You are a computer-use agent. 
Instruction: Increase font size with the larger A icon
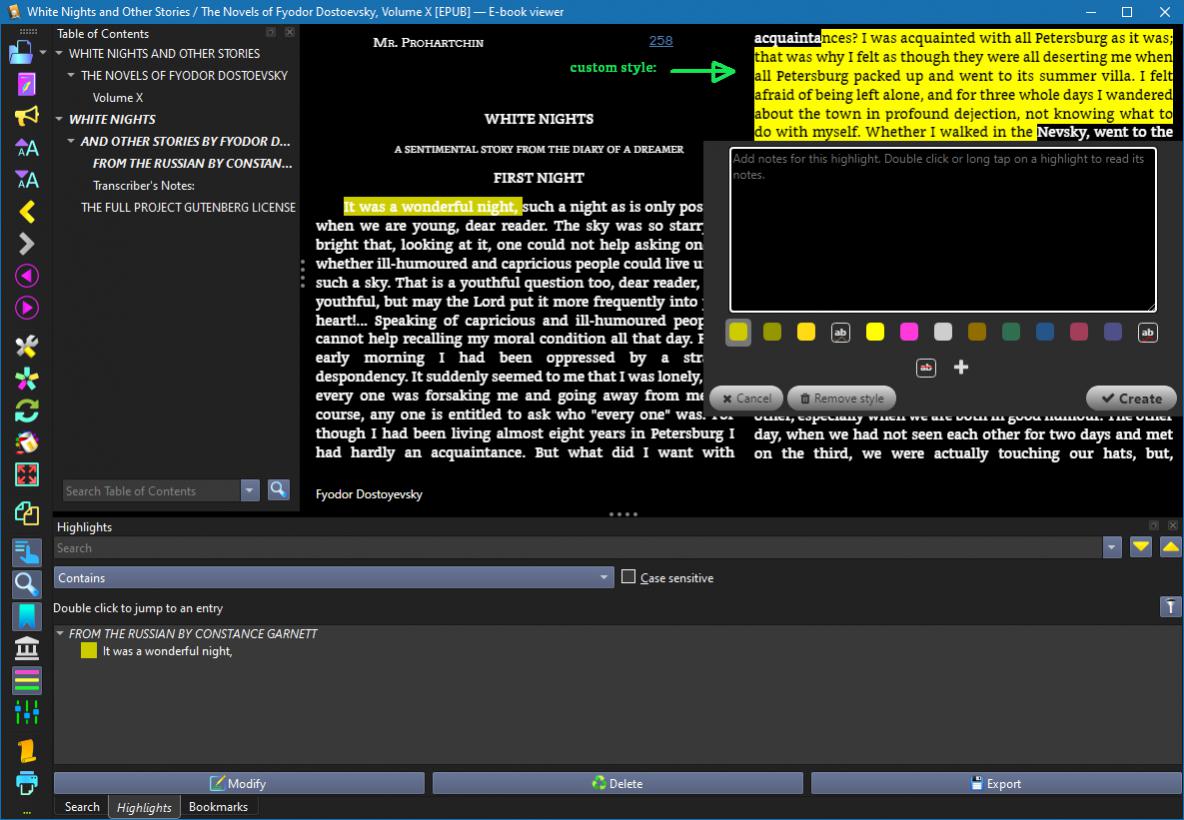click(x=26, y=148)
